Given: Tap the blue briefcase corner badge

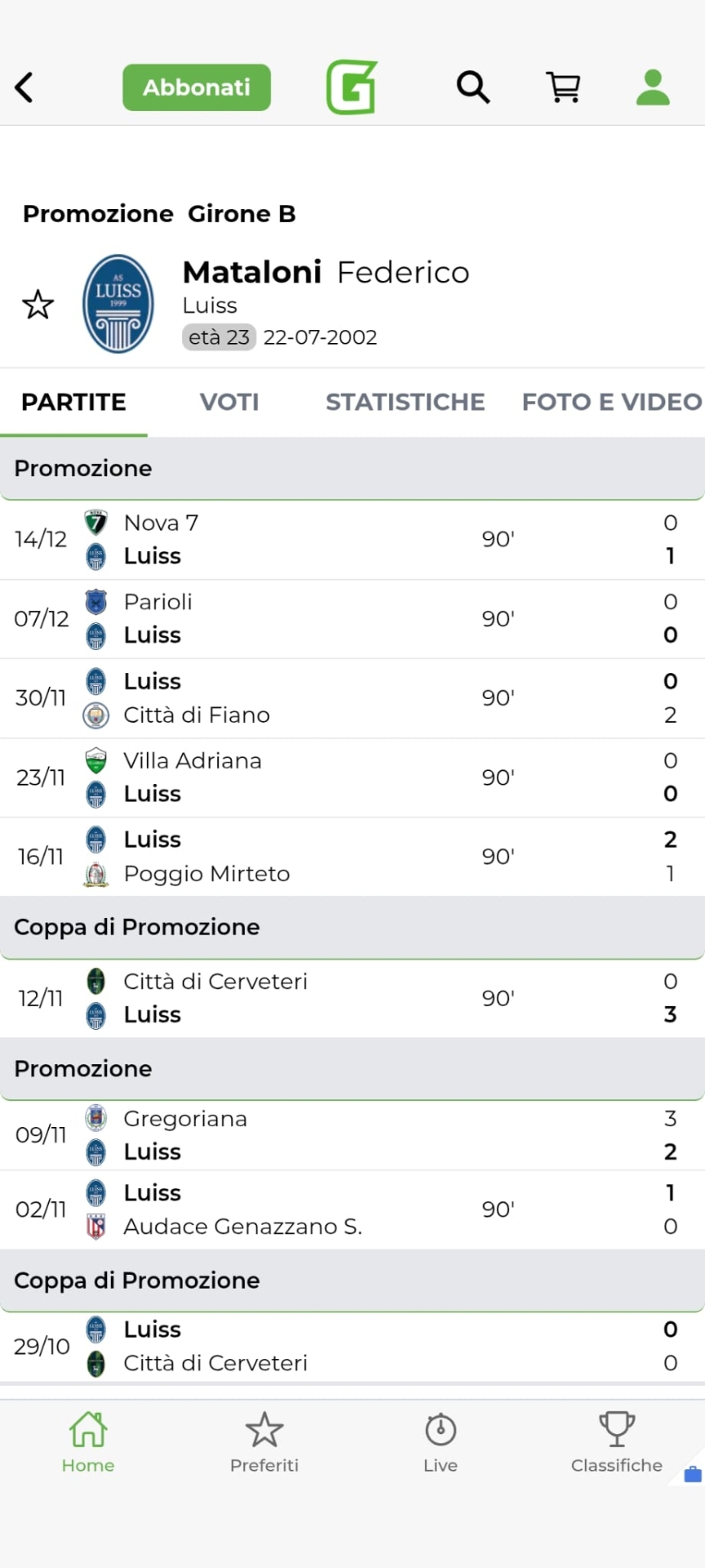Looking at the screenshot, I should (x=692, y=1473).
